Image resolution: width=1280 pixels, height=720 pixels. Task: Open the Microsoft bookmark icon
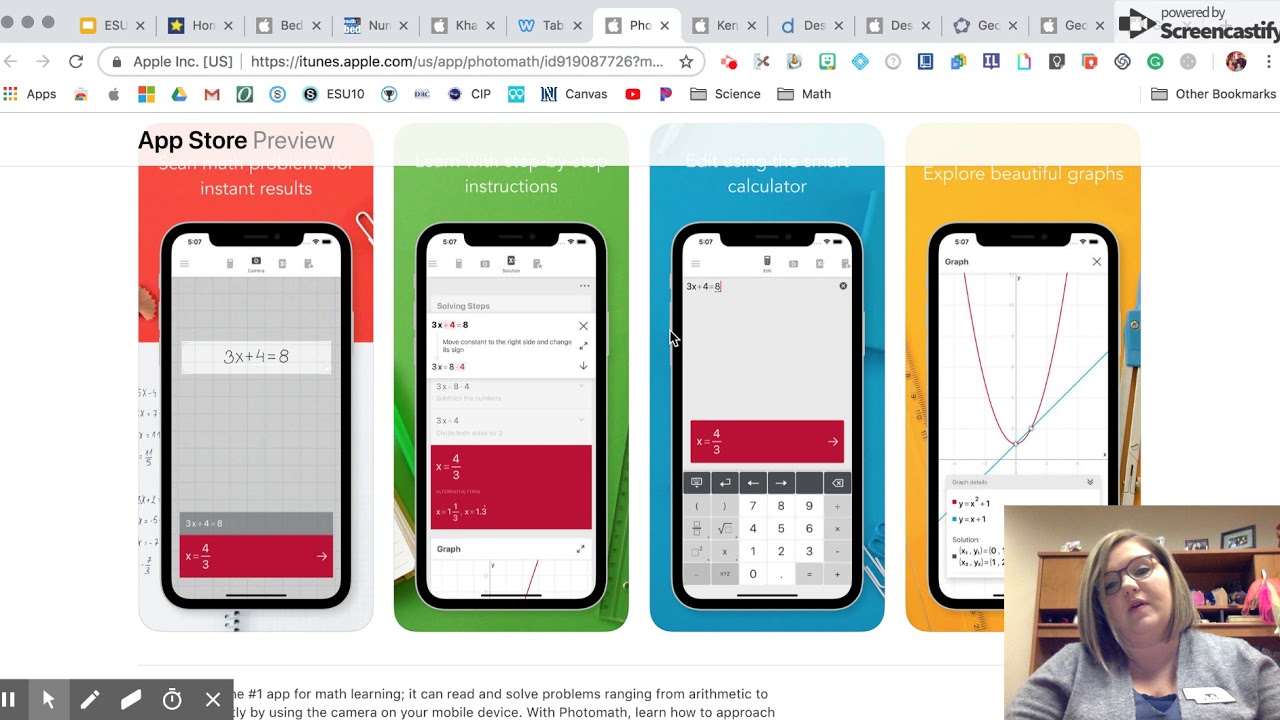(x=146, y=94)
